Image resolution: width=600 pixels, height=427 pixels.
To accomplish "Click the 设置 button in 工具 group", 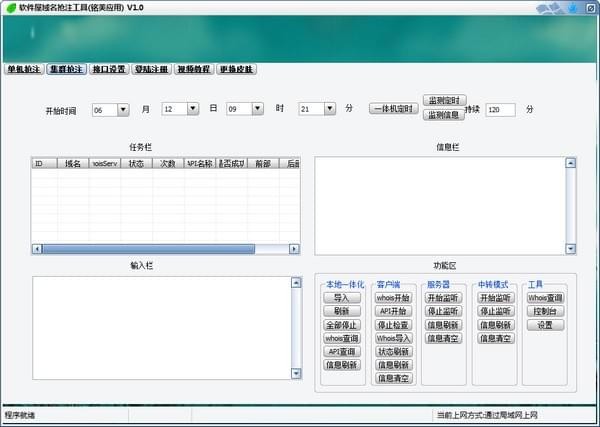I will pyautogui.click(x=545, y=325).
